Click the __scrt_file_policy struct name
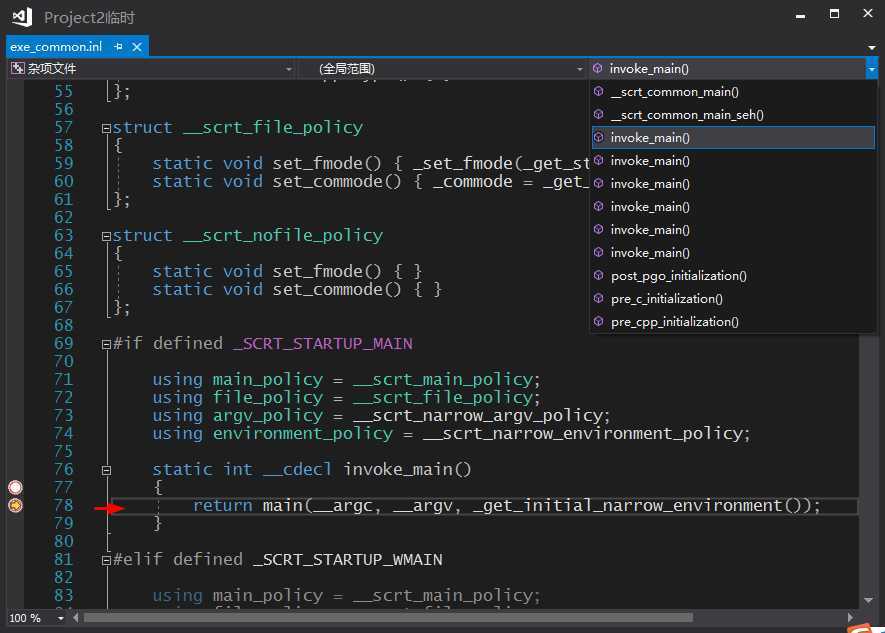 [273, 128]
